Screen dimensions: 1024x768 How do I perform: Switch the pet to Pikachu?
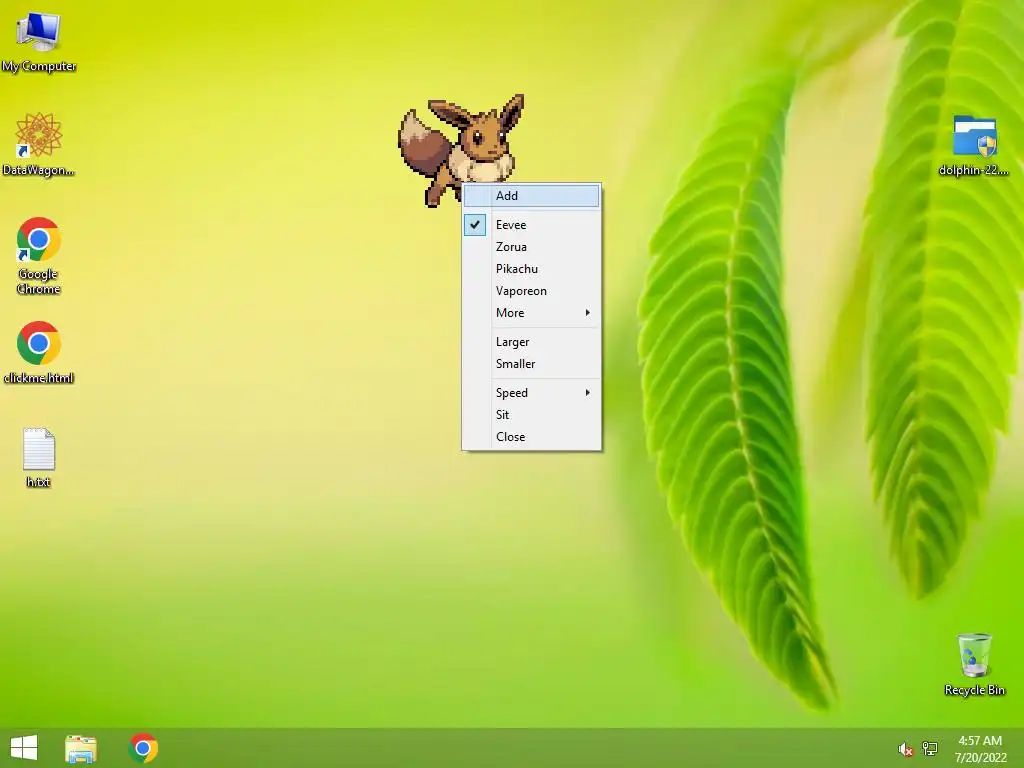(x=532, y=269)
